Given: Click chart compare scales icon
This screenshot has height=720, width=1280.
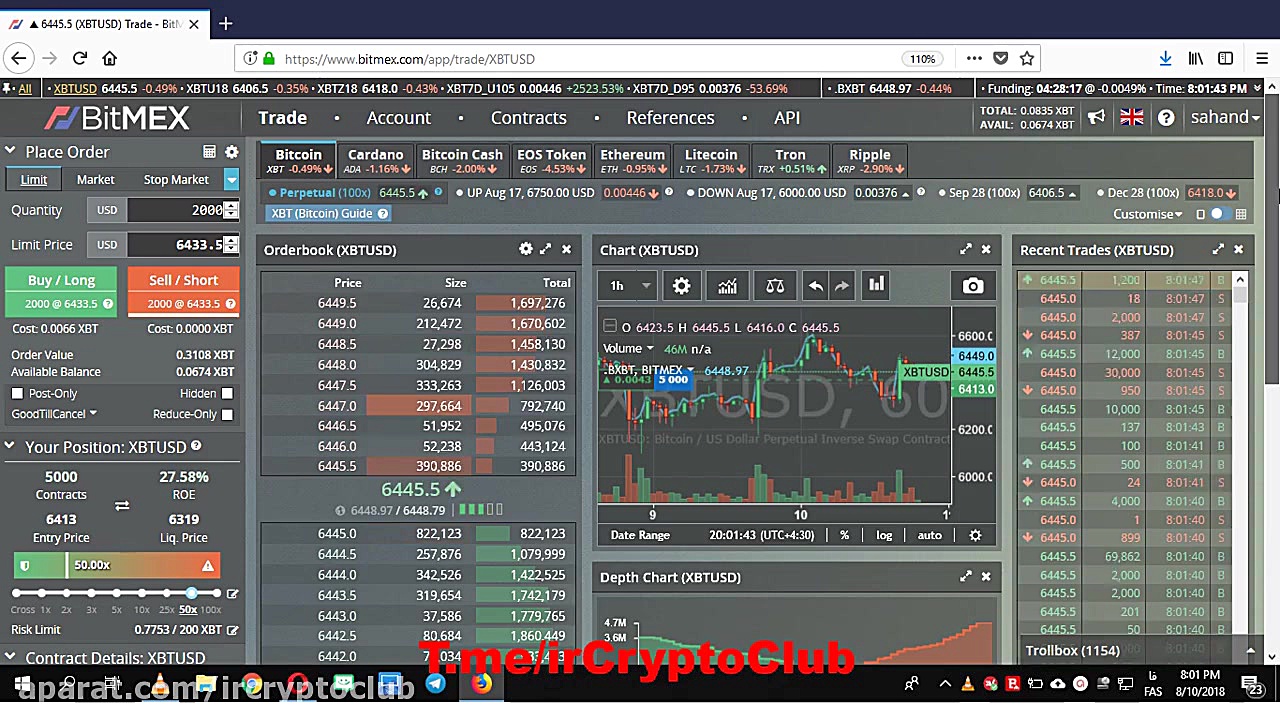Looking at the screenshot, I should point(775,286).
